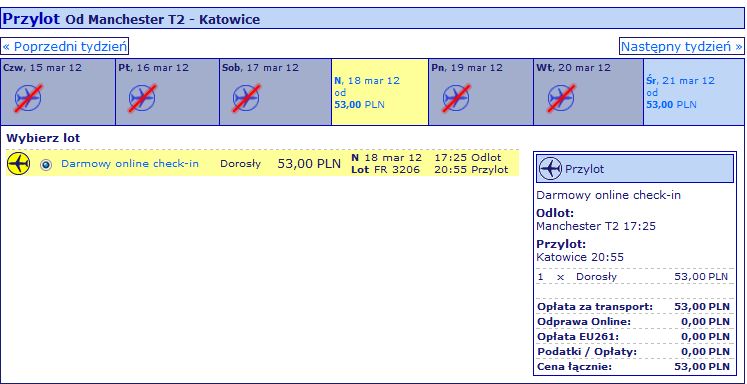Click the Darmowy online check-in fare link

[130, 164]
